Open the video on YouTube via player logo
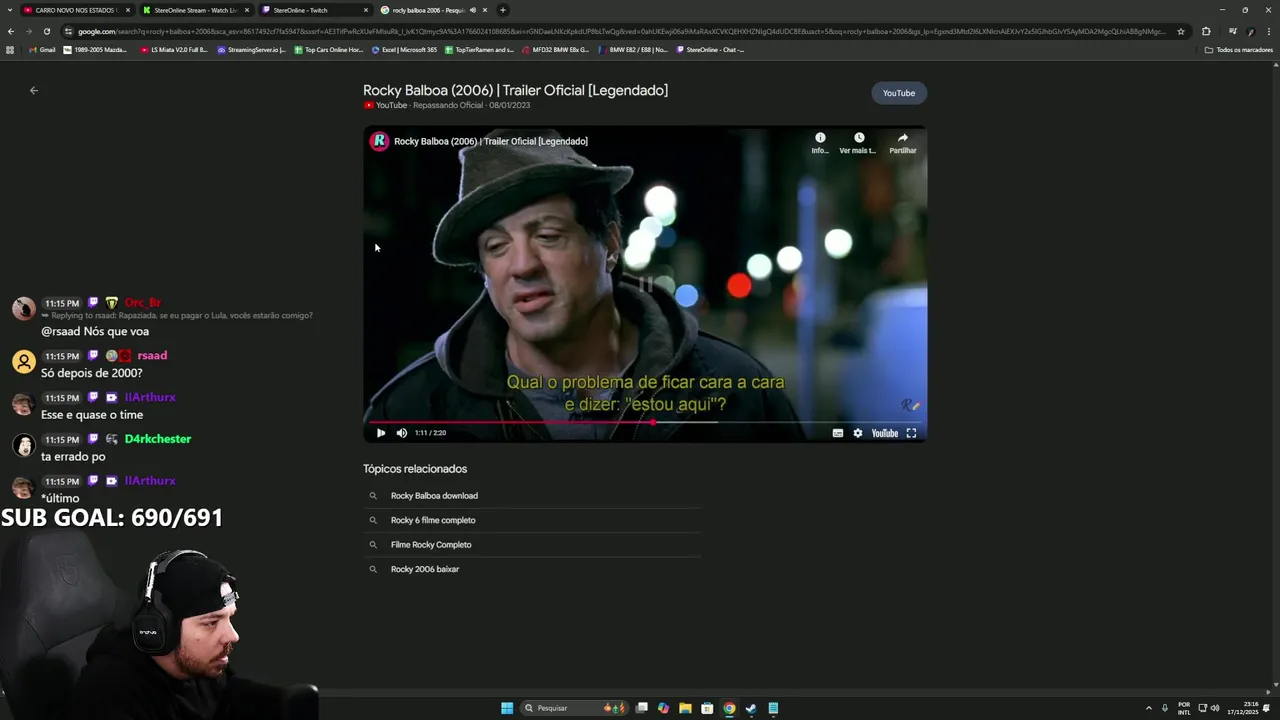Viewport: 1280px width, 720px height. pyautogui.click(x=885, y=433)
